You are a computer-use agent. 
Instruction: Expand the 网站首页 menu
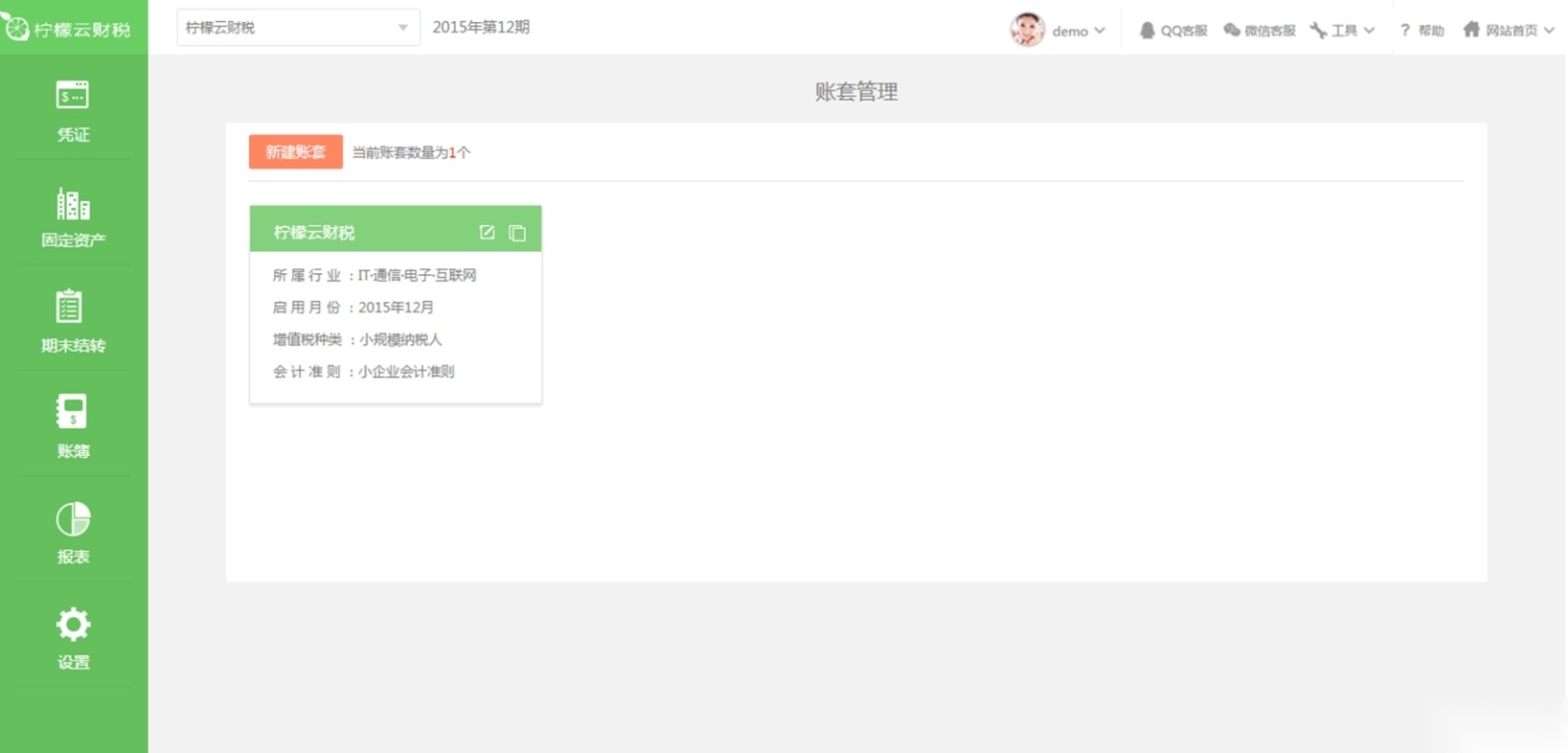[x=1509, y=31]
